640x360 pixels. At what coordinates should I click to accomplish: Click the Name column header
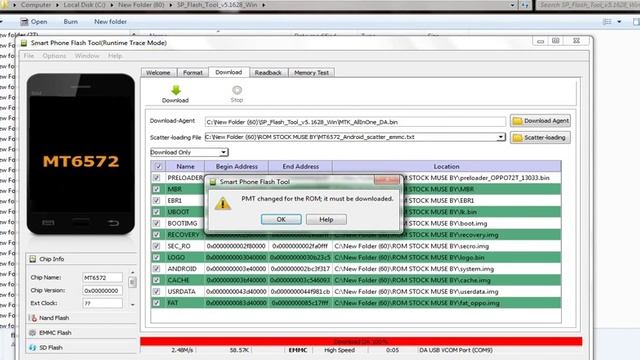185,167
